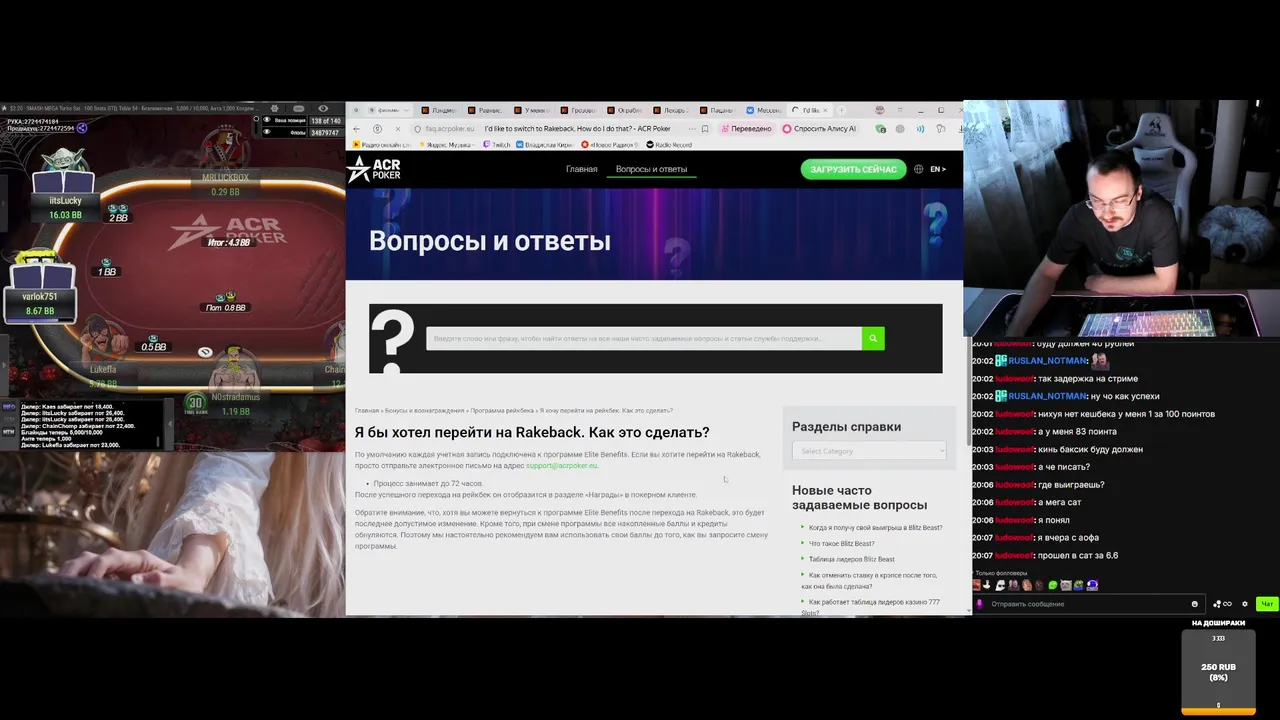Open the support@acrpoker.eu email link
The width and height of the screenshot is (1280, 720).
[561, 465]
